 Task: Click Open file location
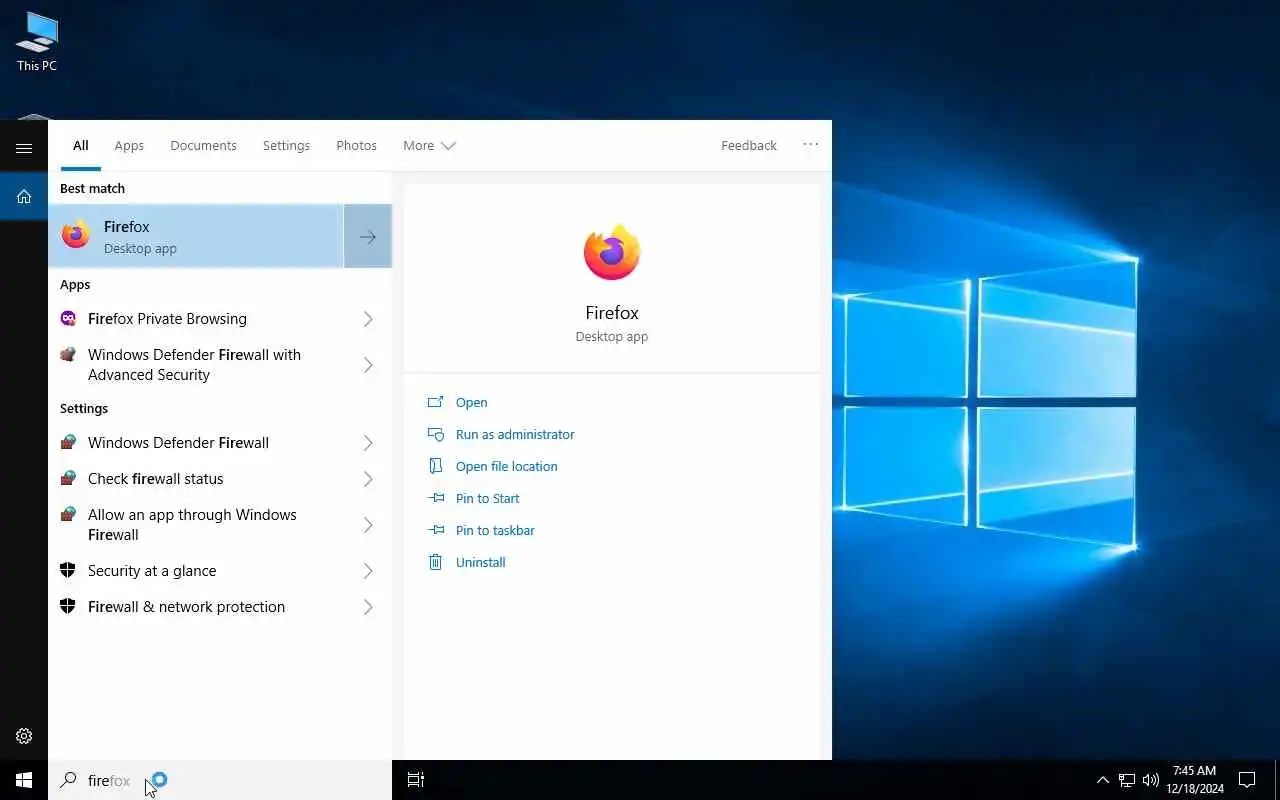click(x=506, y=466)
